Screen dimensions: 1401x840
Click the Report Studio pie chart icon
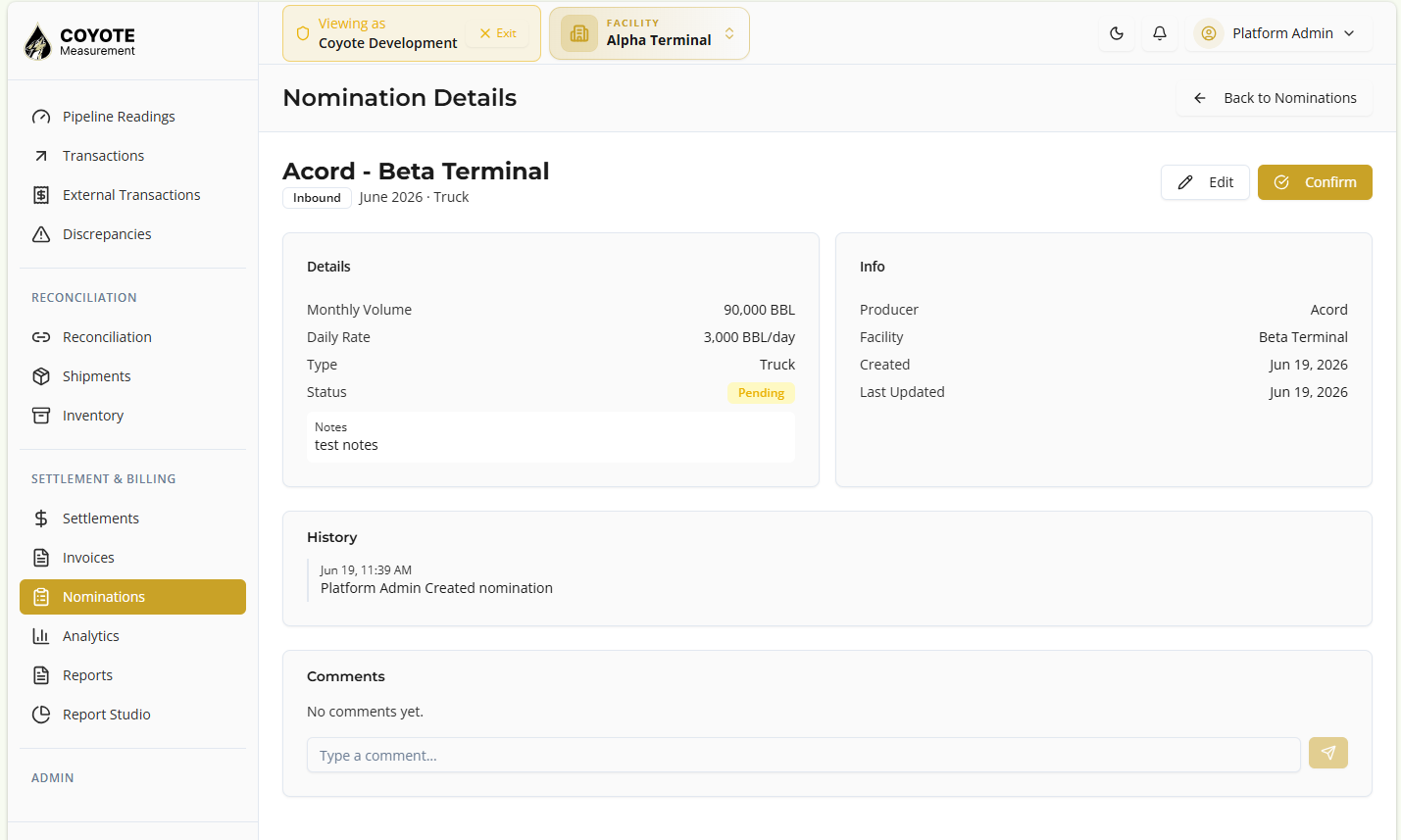pyautogui.click(x=41, y=715)
